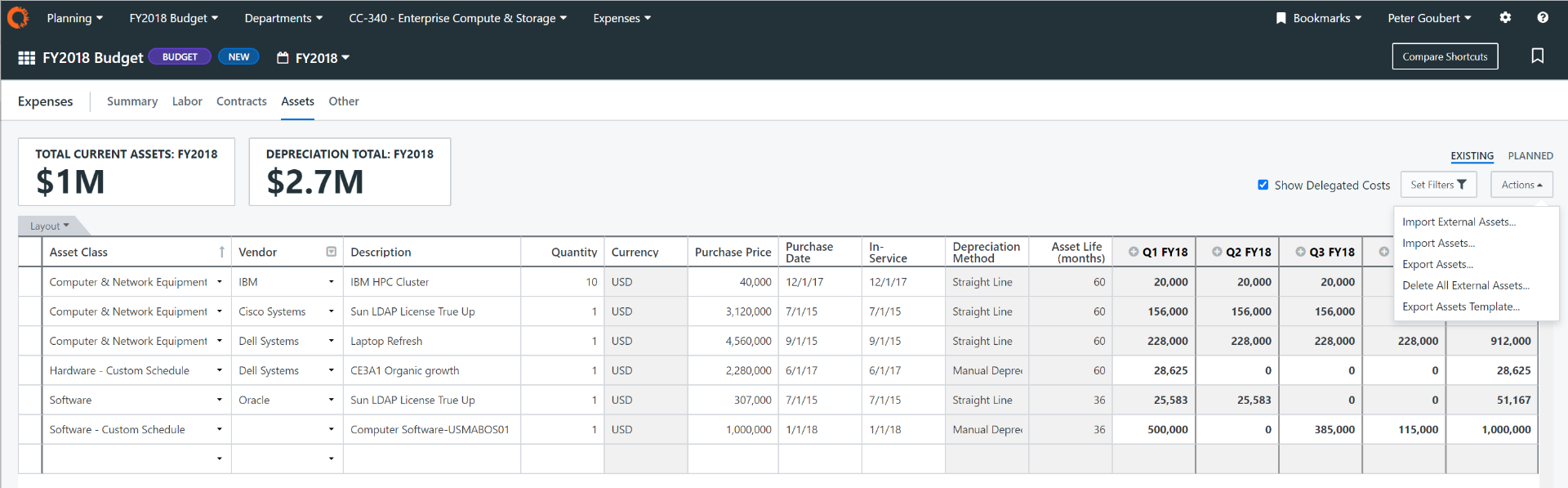Choose Import Assets... from the Actions menu
The width and height of the screenshot is (1568, 488).
(1438, 243)
